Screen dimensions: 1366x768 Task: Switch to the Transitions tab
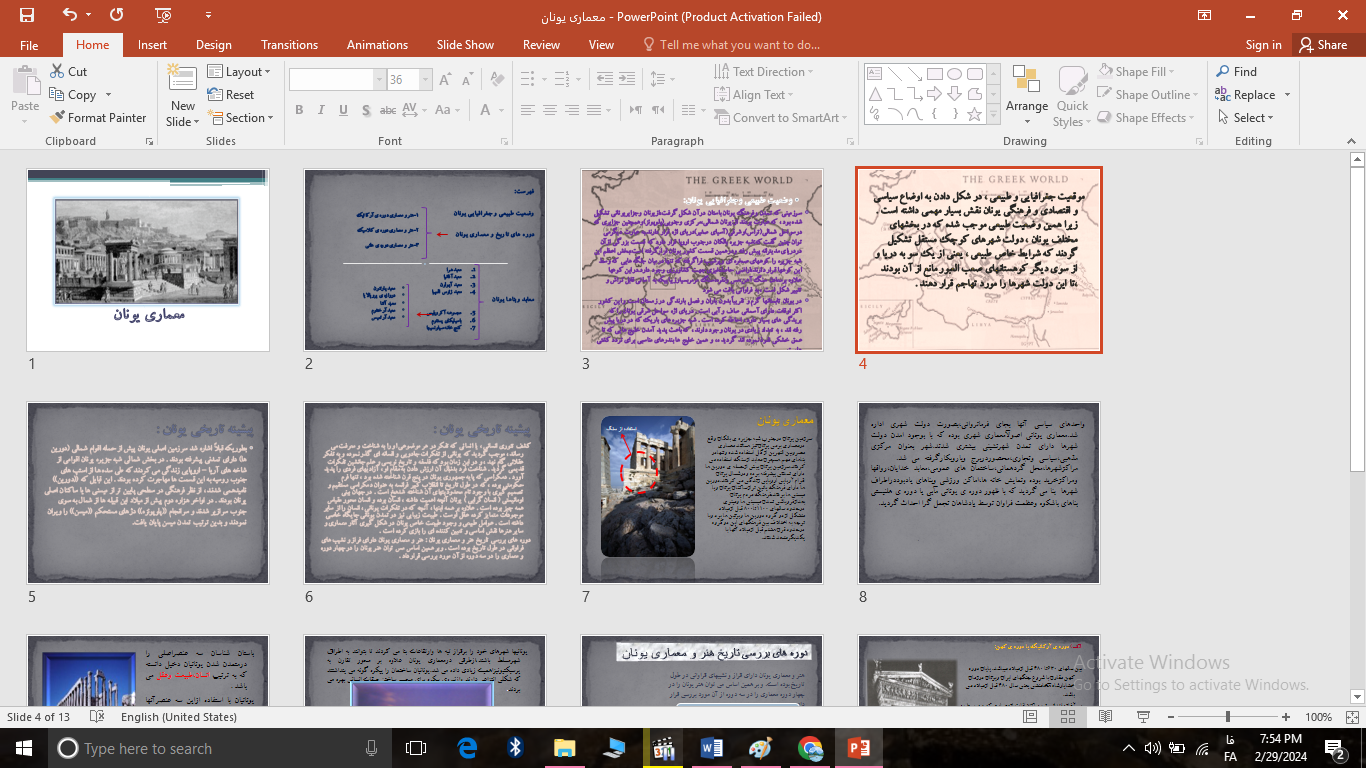tap(289, 45)
